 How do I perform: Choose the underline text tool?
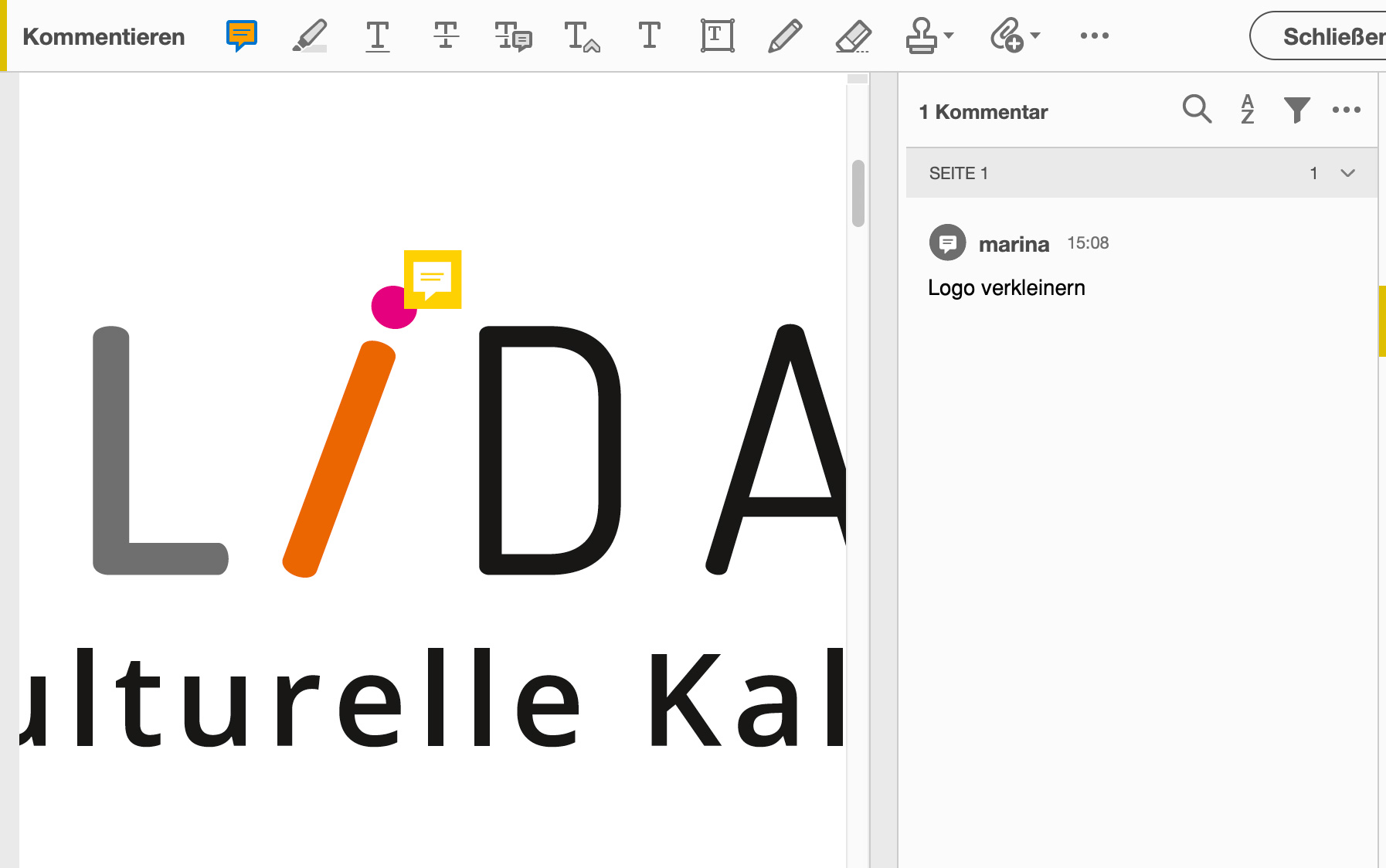click(x=377, y=36)
